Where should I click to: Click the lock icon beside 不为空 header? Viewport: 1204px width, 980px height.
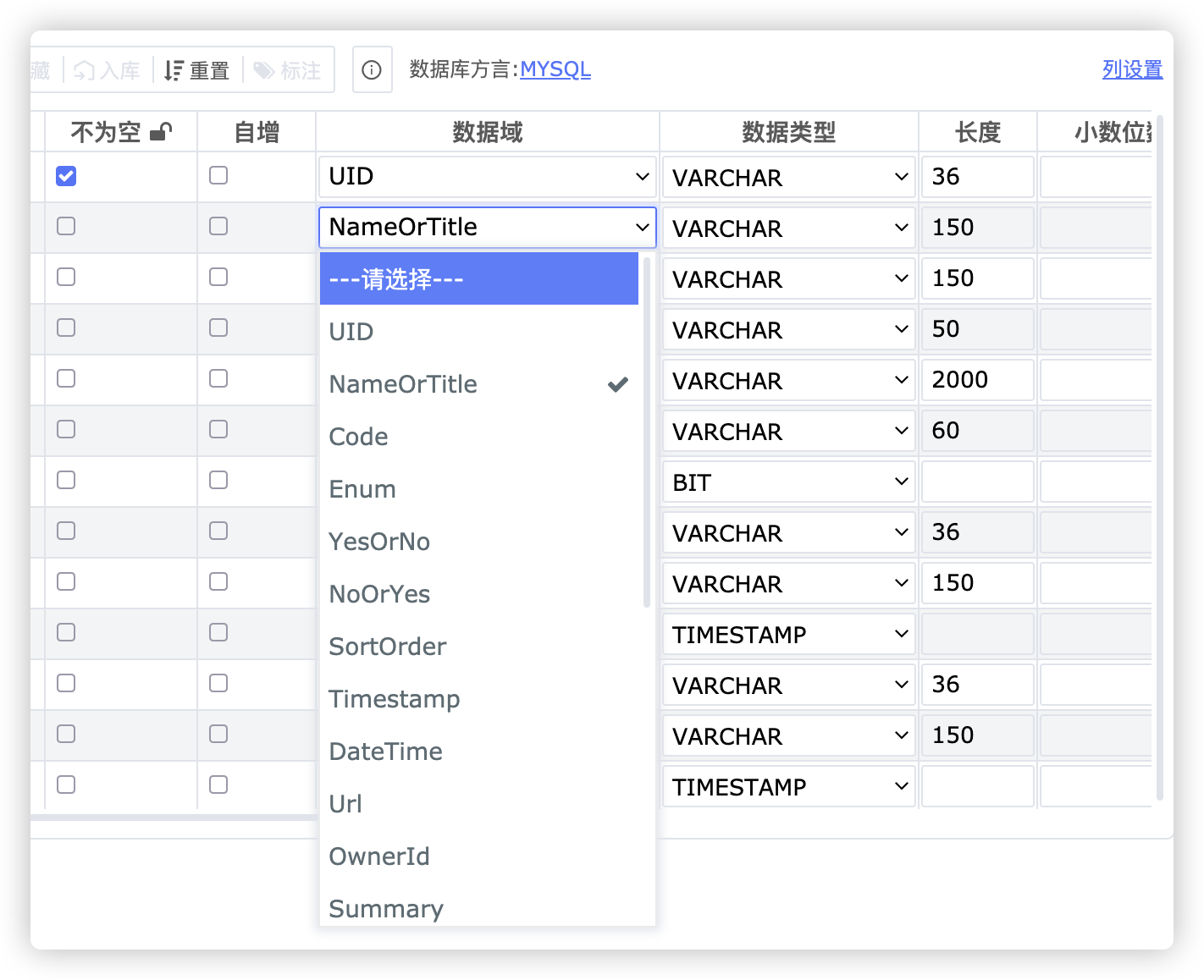pyautogui.click(x=162, y=130)
